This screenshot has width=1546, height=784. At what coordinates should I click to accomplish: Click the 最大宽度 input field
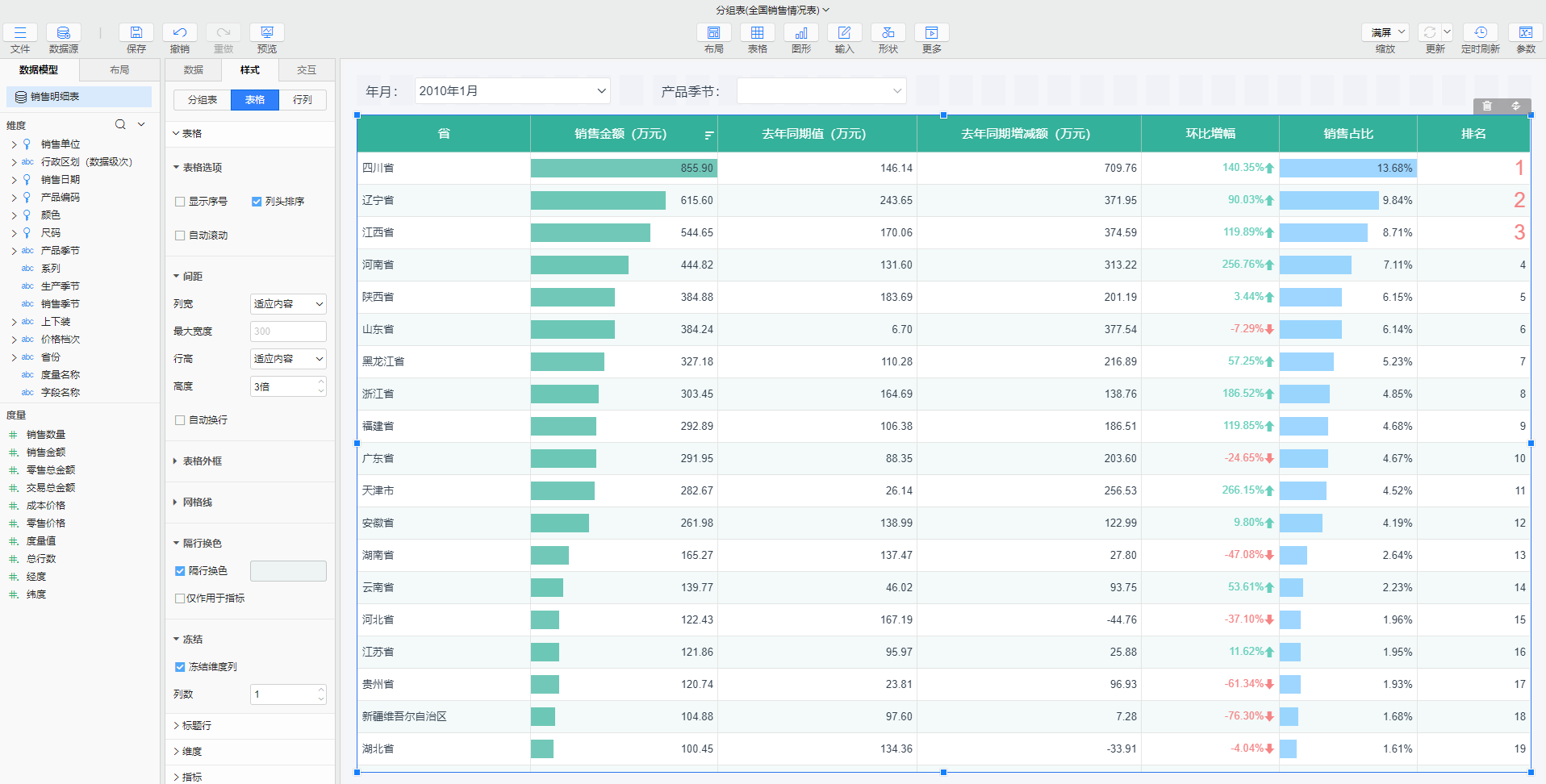tap(288, 332)
